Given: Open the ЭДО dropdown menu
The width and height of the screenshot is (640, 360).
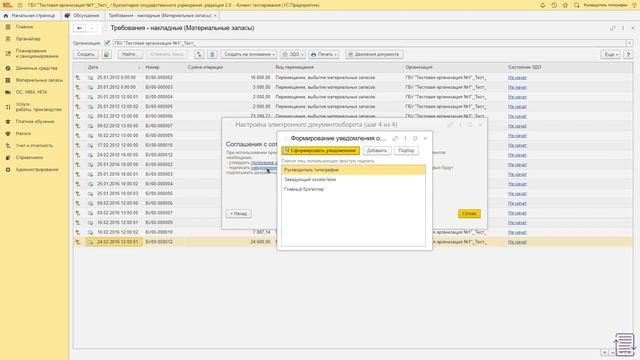Looking at the screenshot, I should pos(292,54).
